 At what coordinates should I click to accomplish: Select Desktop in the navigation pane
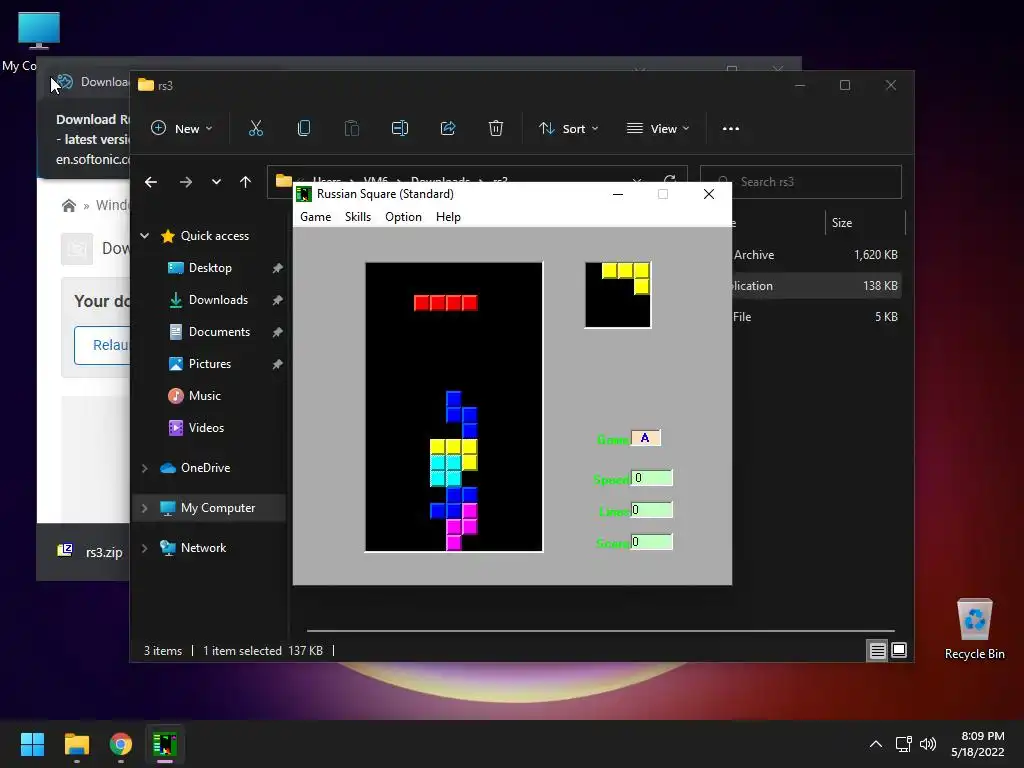(210, 268)
